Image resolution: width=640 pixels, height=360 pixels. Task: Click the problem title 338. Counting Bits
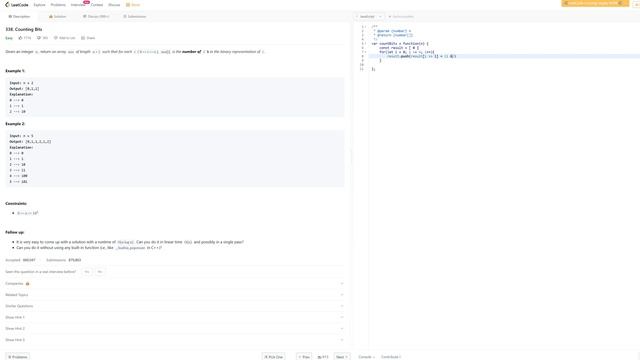coord(24,29)
